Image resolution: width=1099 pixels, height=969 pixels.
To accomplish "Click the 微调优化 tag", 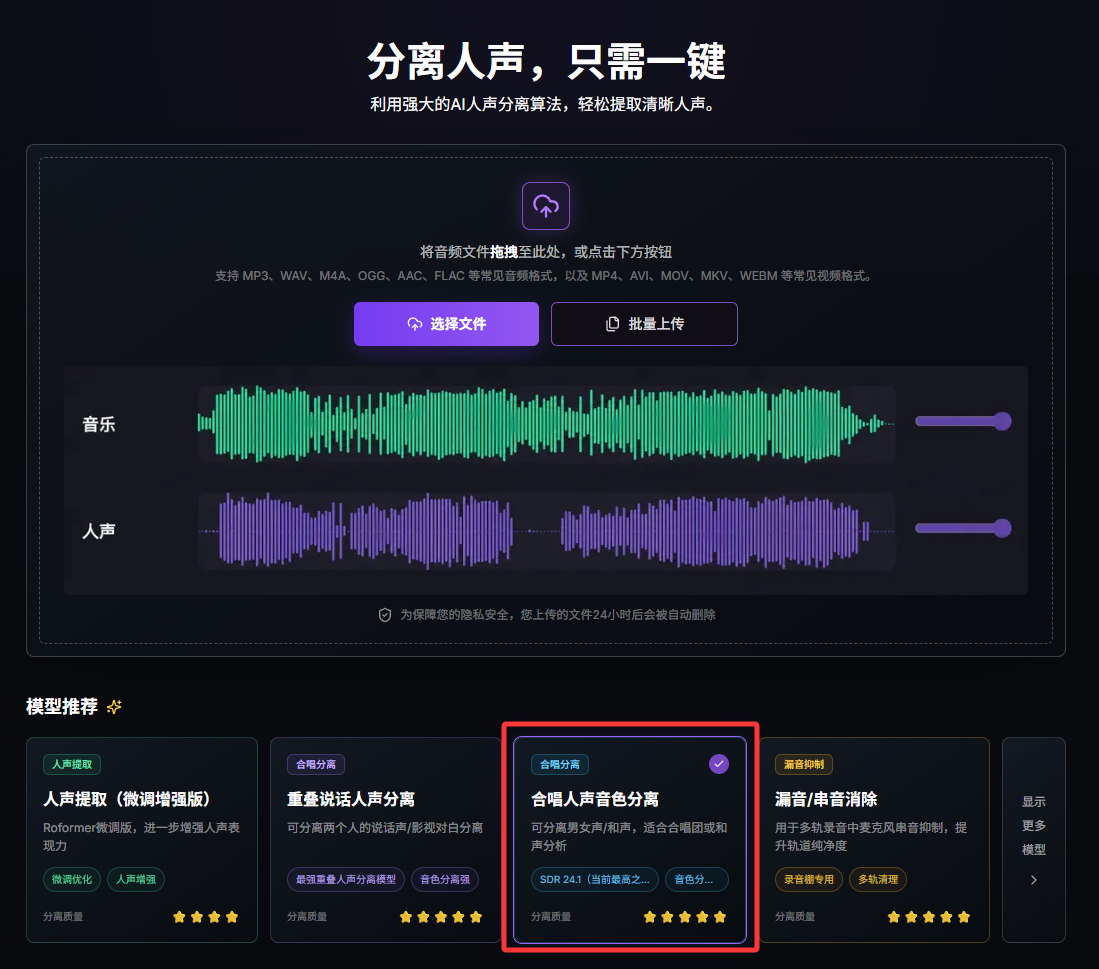I will 72,879.
